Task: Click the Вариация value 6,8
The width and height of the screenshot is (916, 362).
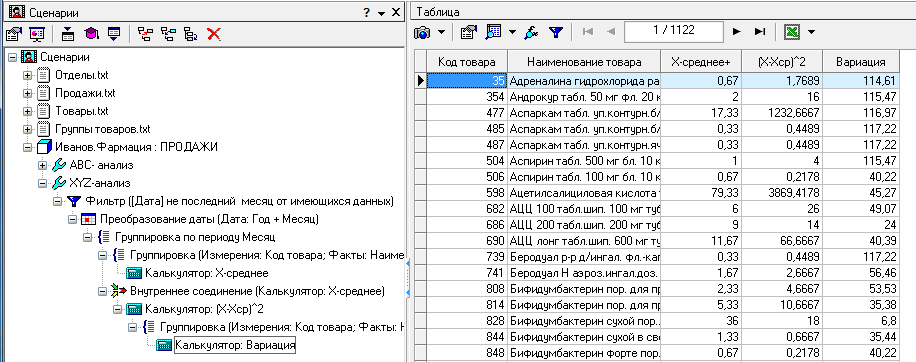Action: (860, 322)
